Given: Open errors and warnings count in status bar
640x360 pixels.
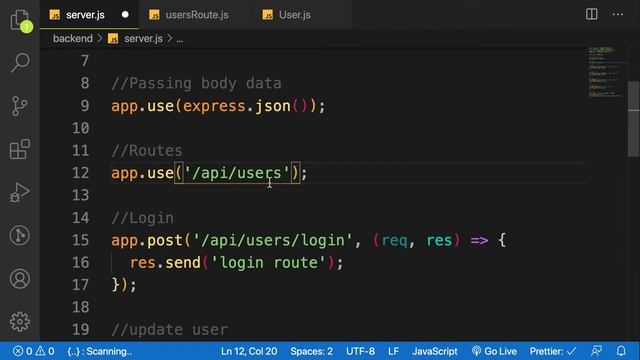Looking at the screenshot, I should 33,351.
